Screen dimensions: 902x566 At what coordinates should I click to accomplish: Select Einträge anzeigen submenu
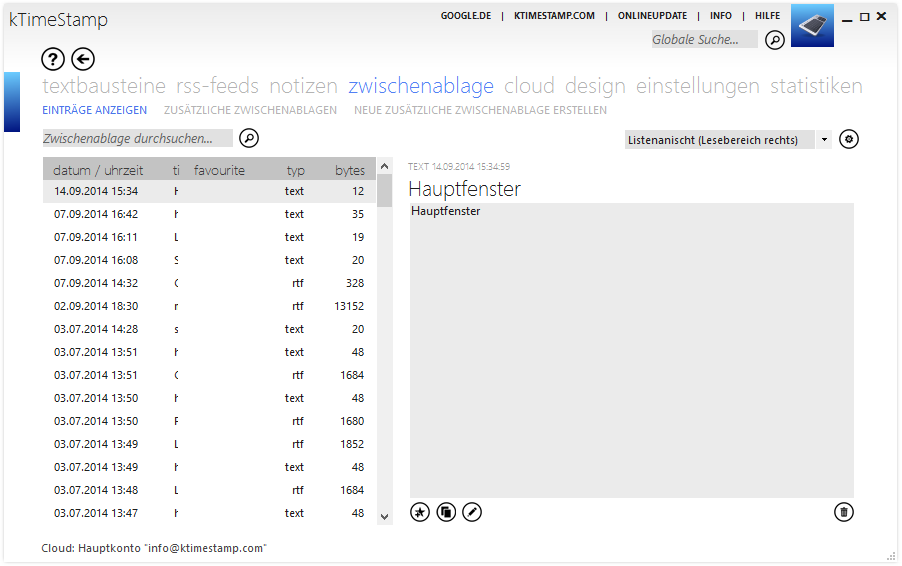click(94, 110)
